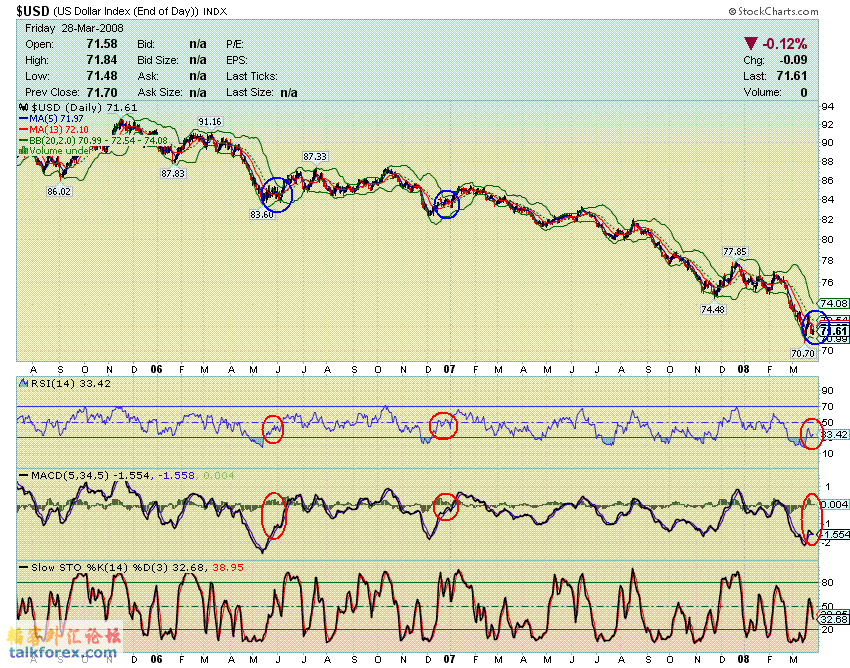Click the 77.85 peak price label
850x668 pixels.
735,252
